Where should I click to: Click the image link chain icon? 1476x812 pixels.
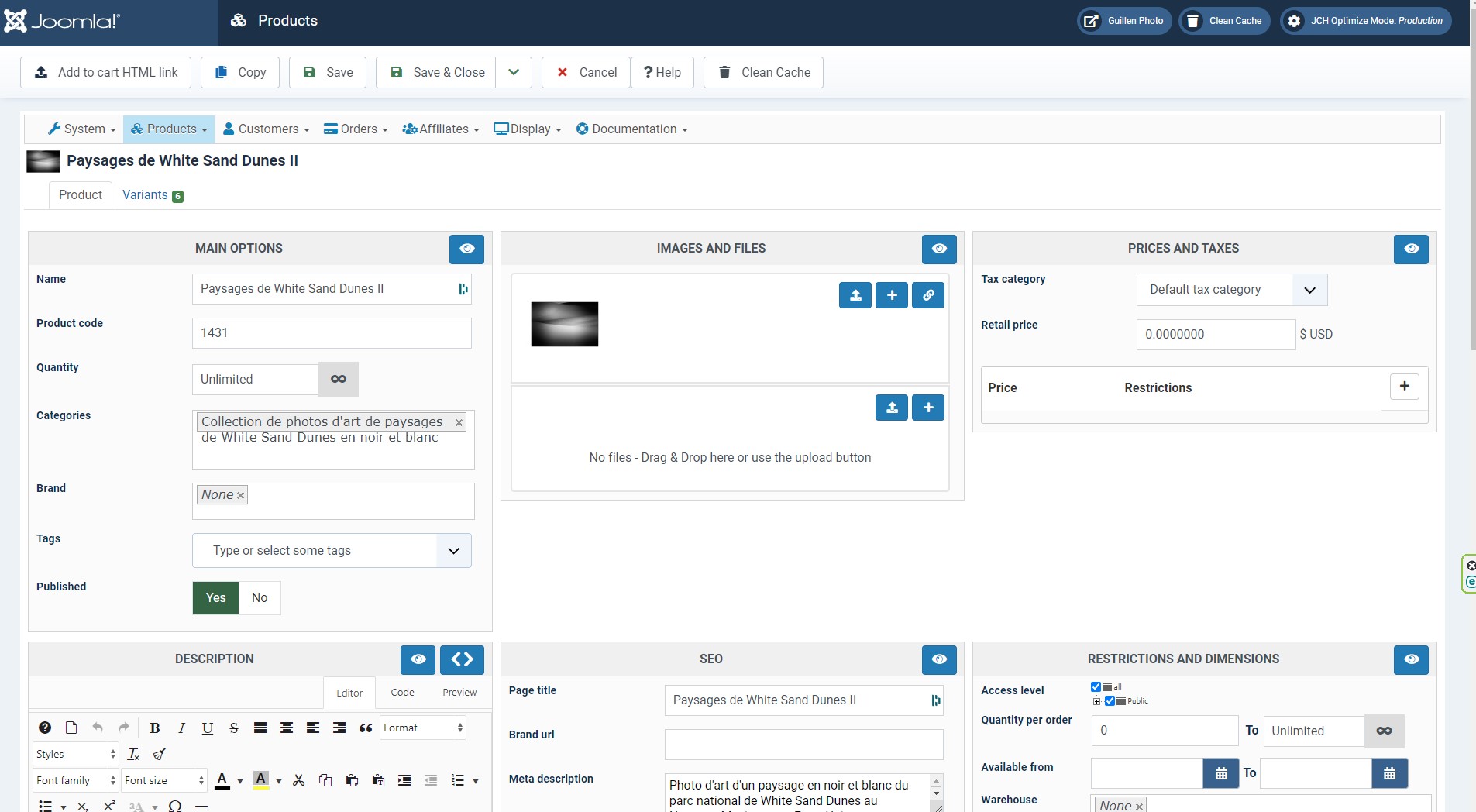click(928, 295)
